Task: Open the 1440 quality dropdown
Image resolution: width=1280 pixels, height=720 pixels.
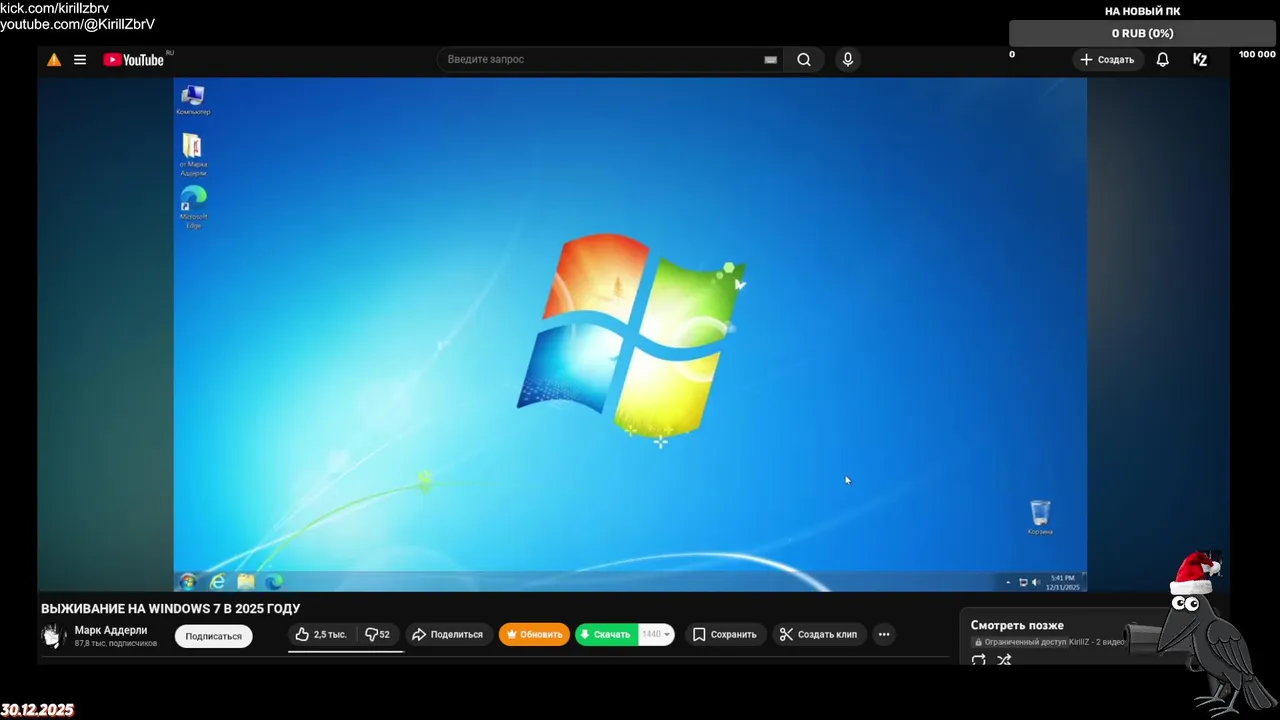Action: [x=656, y=634]
